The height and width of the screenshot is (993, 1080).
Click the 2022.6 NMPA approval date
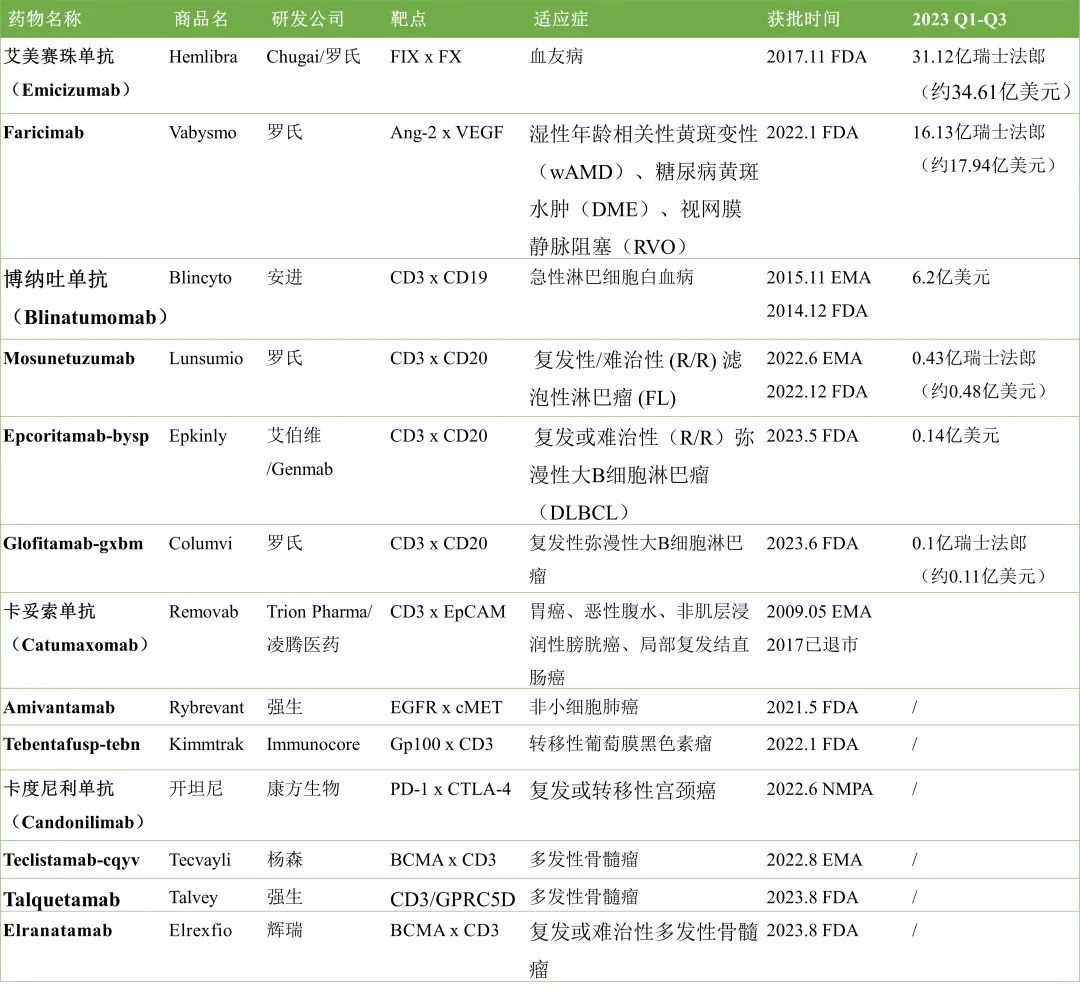coord(820,788)
